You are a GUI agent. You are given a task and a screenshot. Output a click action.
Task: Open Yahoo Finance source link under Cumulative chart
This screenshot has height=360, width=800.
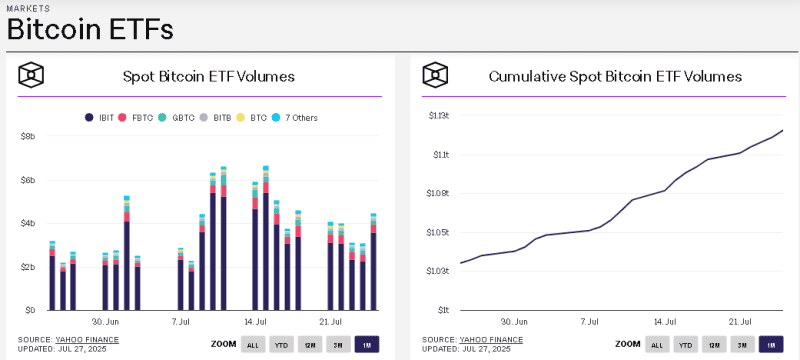pyautogui.click(x=491, y=340)
